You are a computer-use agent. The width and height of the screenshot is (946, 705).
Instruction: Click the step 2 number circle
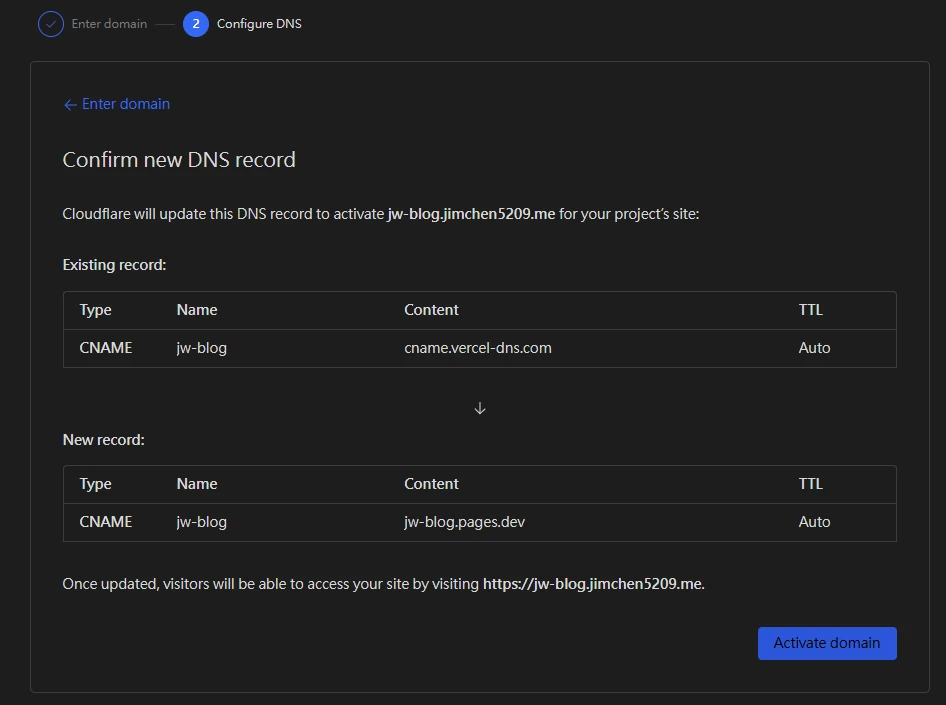pos(196,24)
